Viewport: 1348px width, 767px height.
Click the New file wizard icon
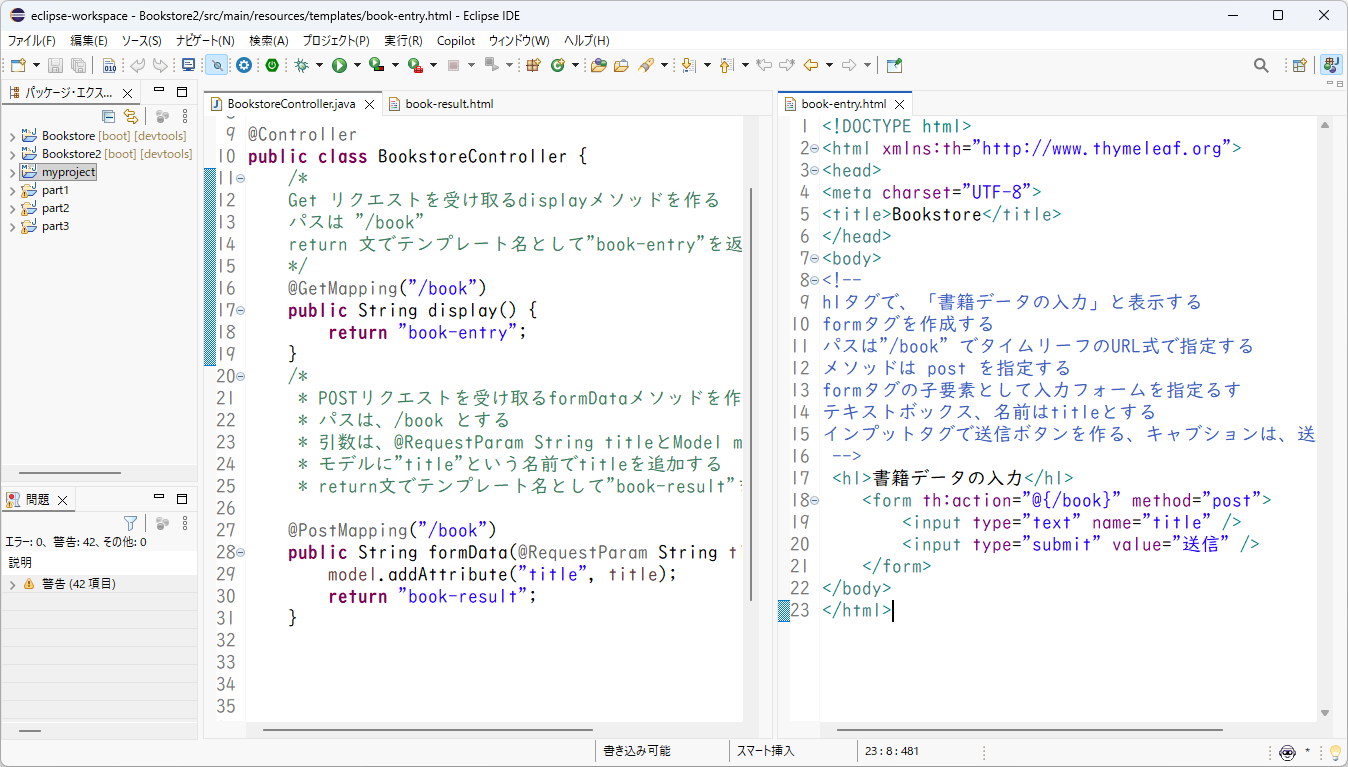pyautogui.click(x=17, y=65)
